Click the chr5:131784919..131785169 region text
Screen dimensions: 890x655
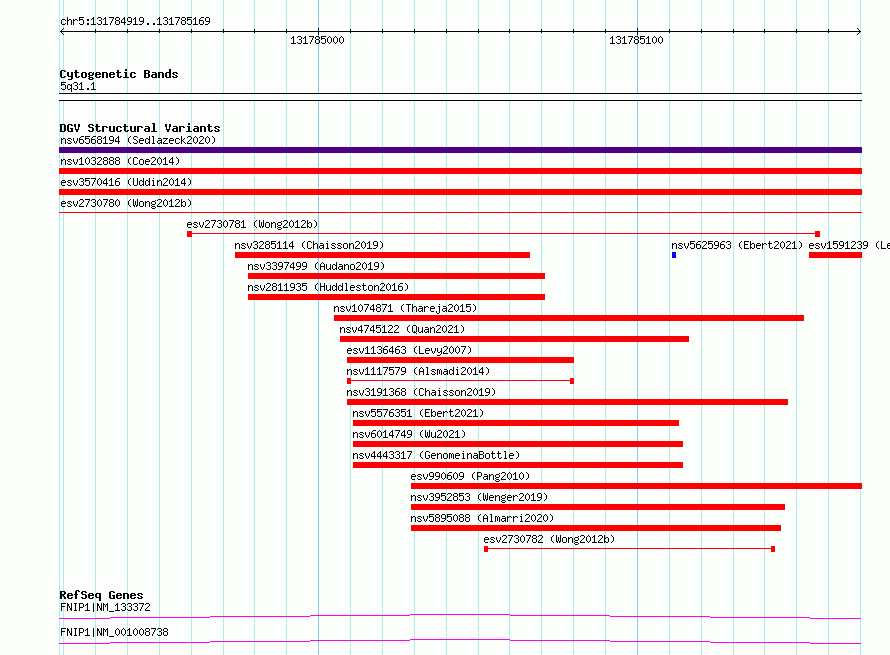pyautogui.click(x=135, y=21)
